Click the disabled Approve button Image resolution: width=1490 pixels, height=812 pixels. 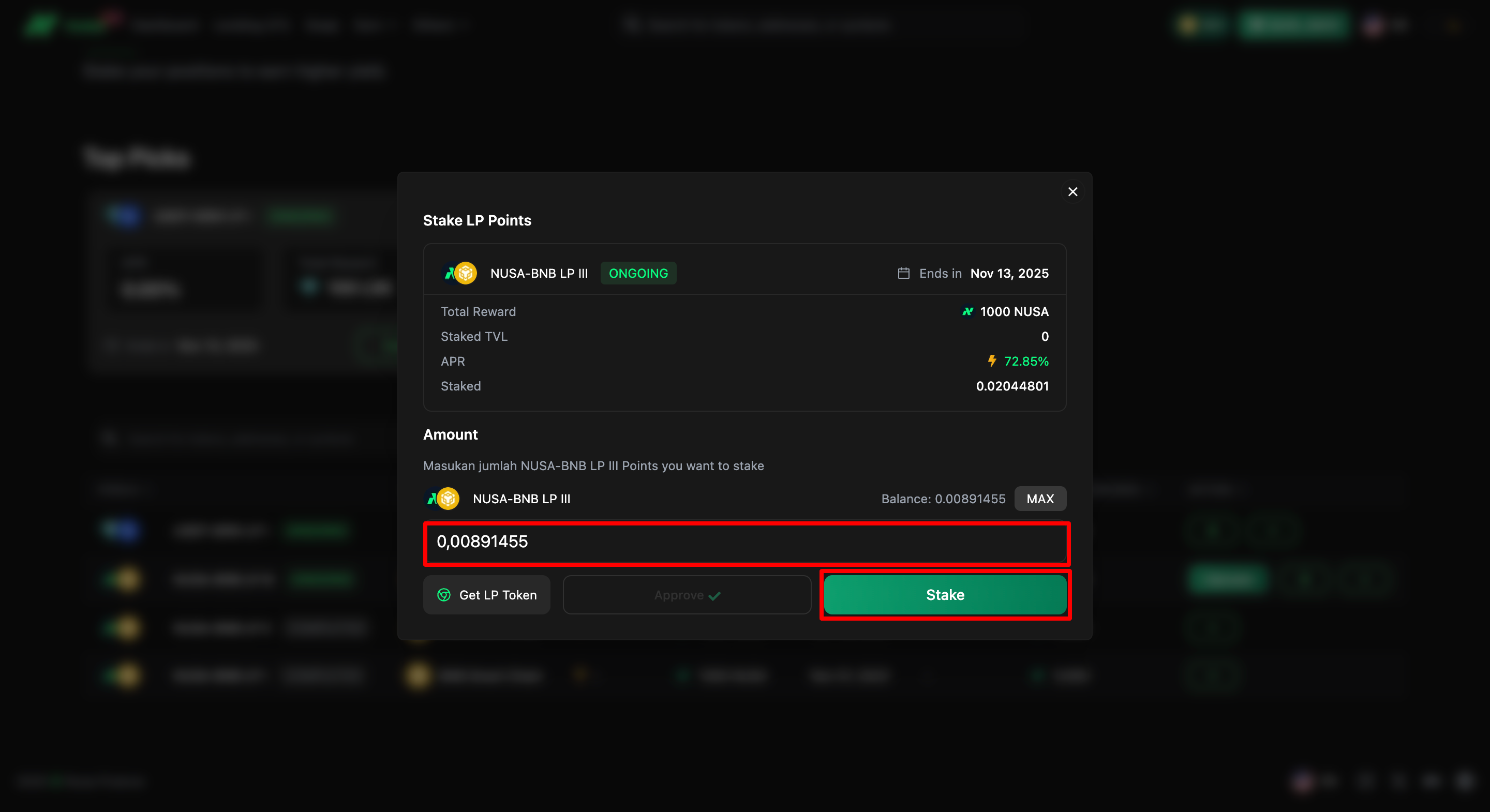(x=687, y=595)
